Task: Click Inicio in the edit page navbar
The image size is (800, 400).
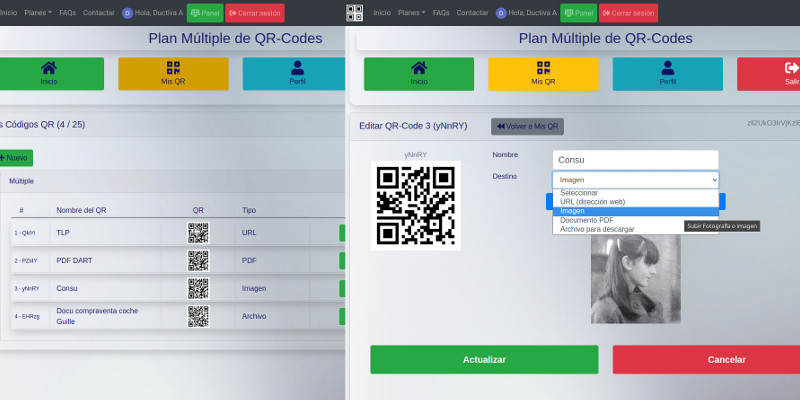Action: coord(382,13)
